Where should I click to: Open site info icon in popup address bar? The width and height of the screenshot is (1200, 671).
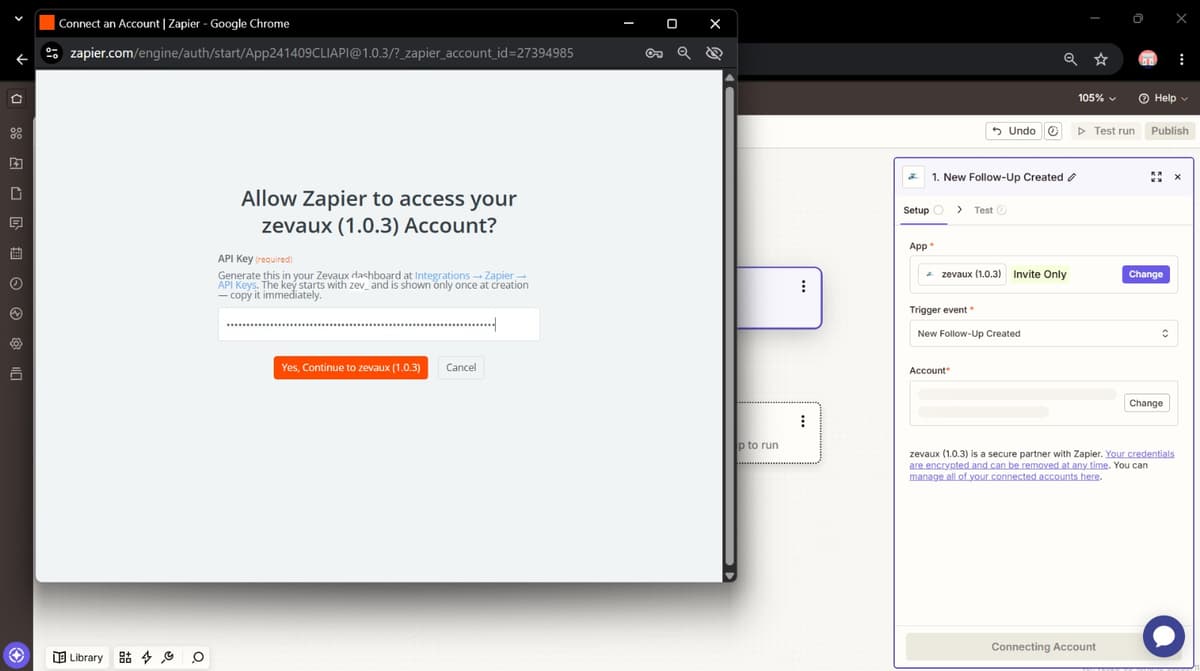point(53,53)
